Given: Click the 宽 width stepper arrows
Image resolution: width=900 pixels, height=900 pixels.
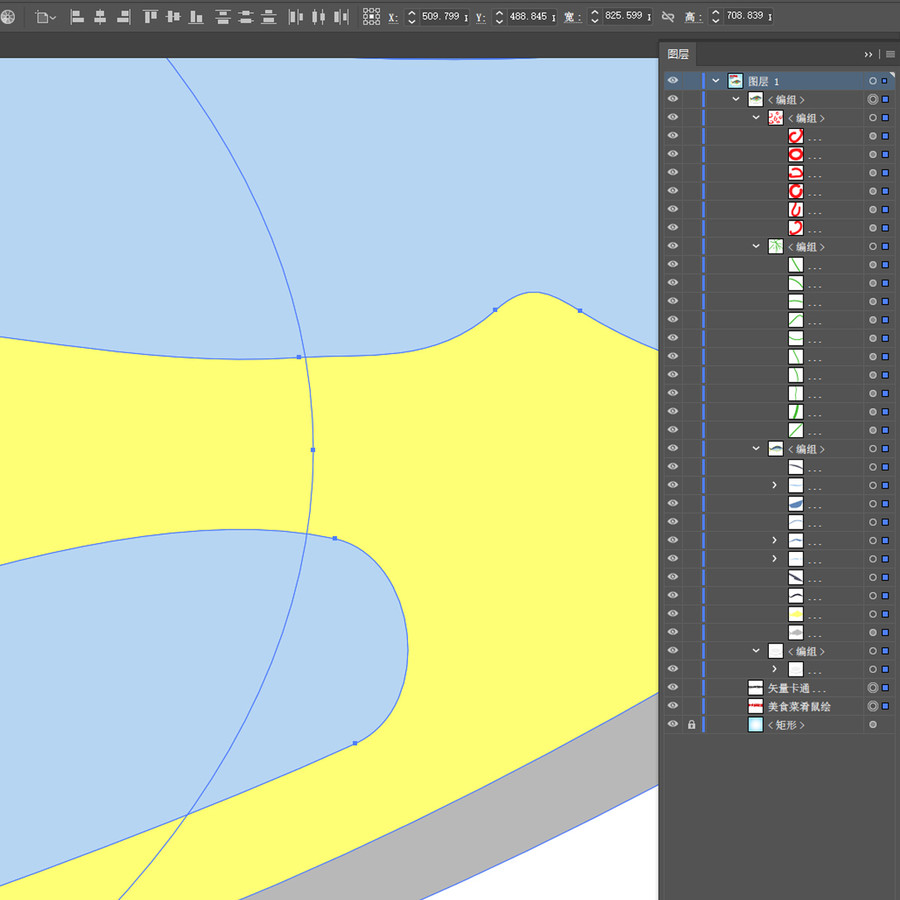Looking at the screenshot, I should click(x=595, y=17).
